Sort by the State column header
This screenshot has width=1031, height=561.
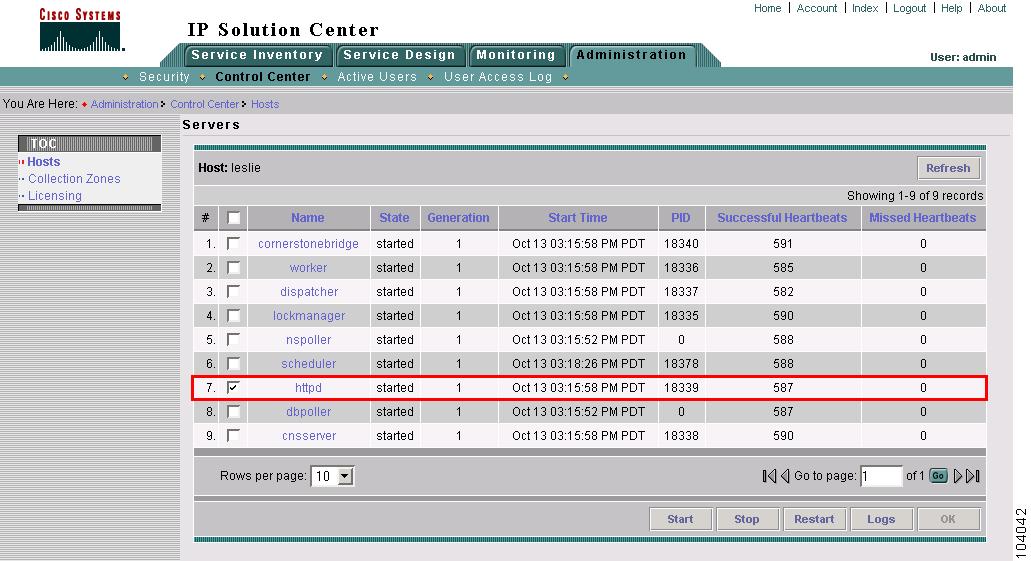point(395,218)
